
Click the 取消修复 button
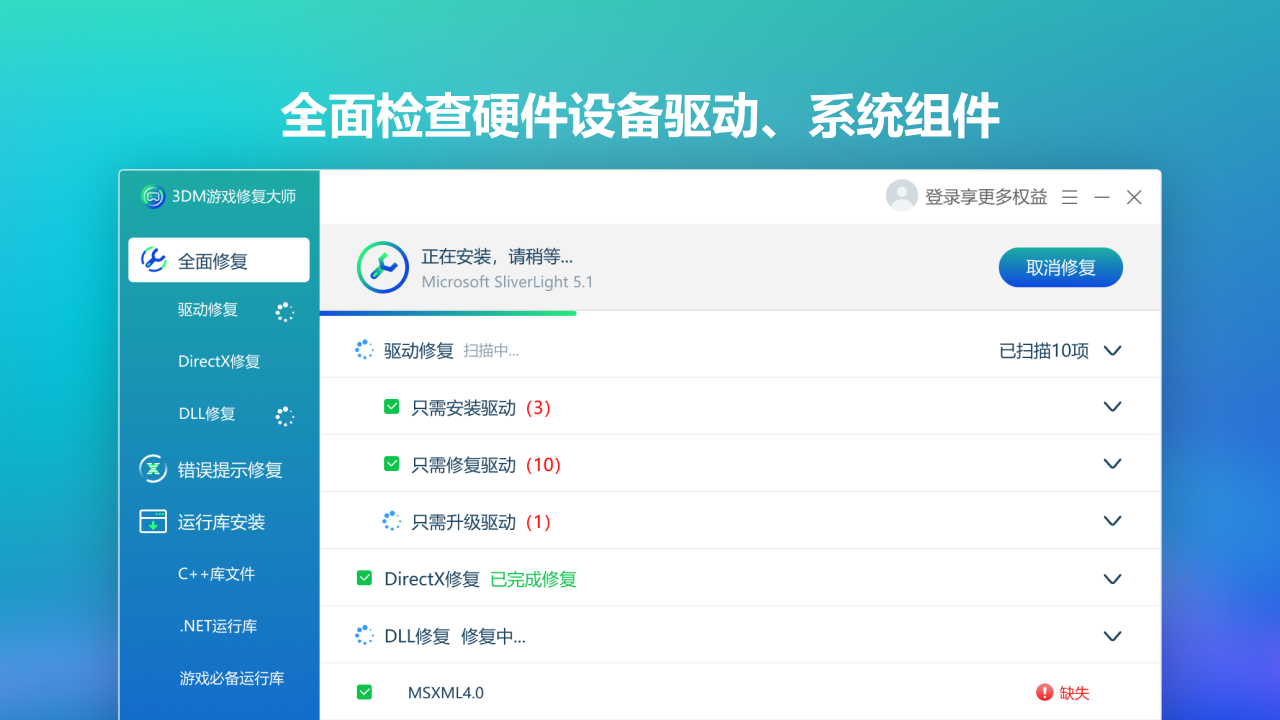[x=1060, y=267]
